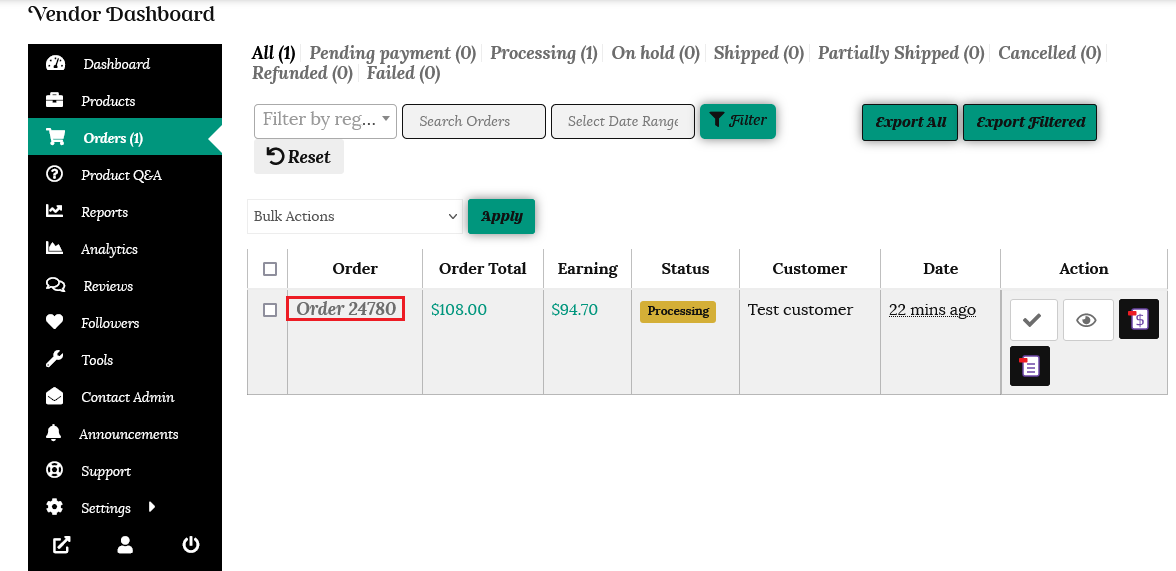Click the invoice icon with the dollar sign
The width and height of the screenshot is (1176, 571).
pyautogui.click(x=1139, y=319)
